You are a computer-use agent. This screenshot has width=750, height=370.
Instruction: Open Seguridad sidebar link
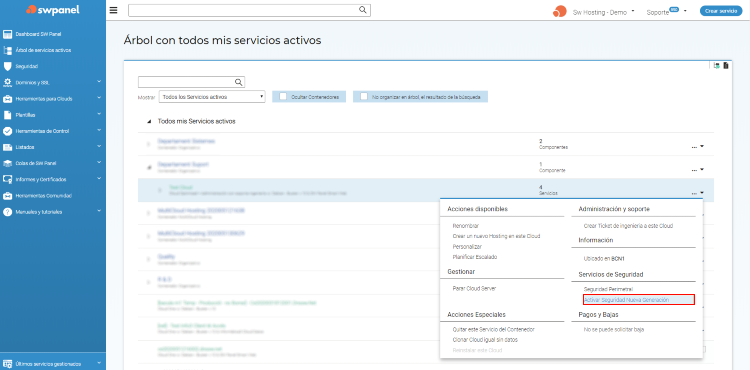pos(27,66)
